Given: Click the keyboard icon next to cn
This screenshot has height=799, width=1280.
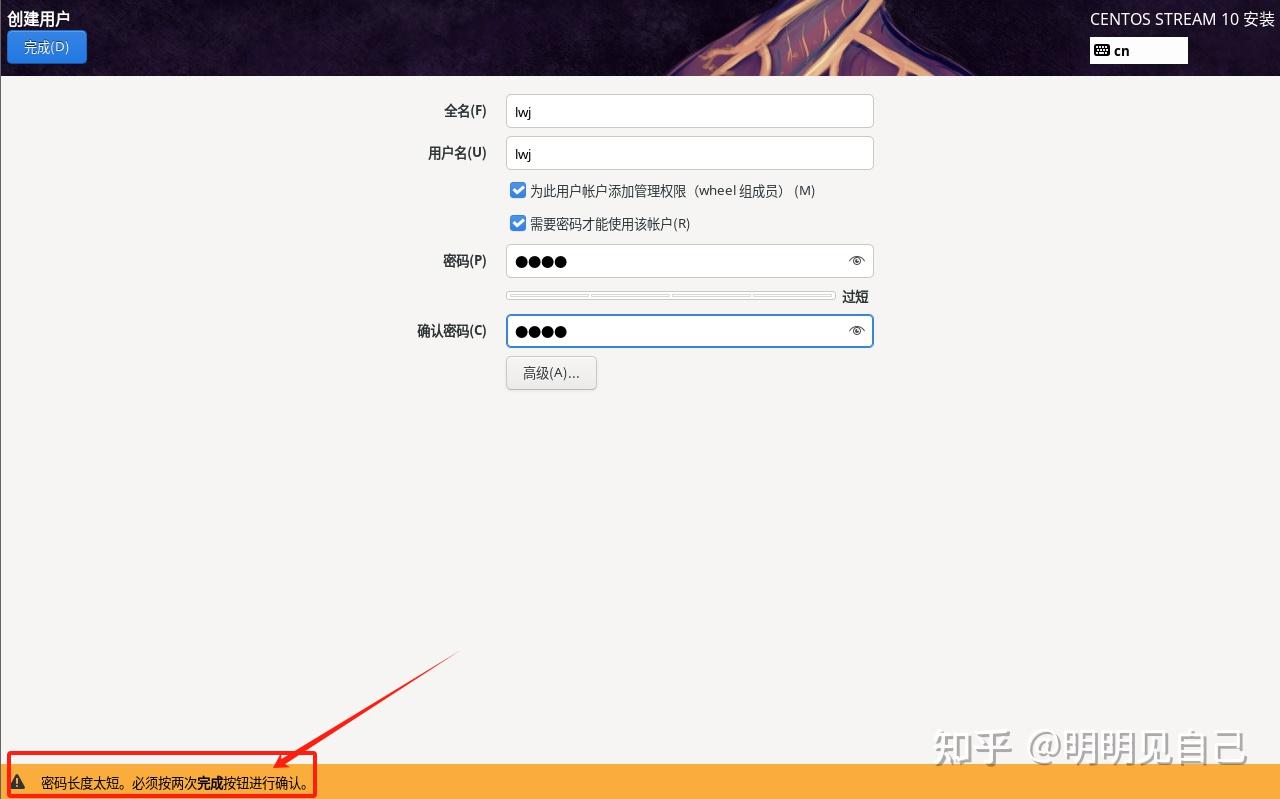Looking at the screenshot, I should point(1104,50).
